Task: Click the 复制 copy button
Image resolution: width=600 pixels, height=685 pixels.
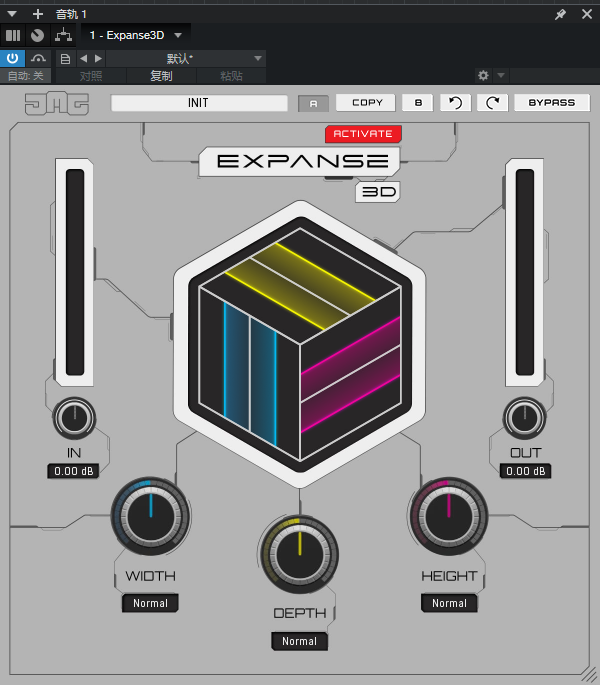Action: pos(161,76)
